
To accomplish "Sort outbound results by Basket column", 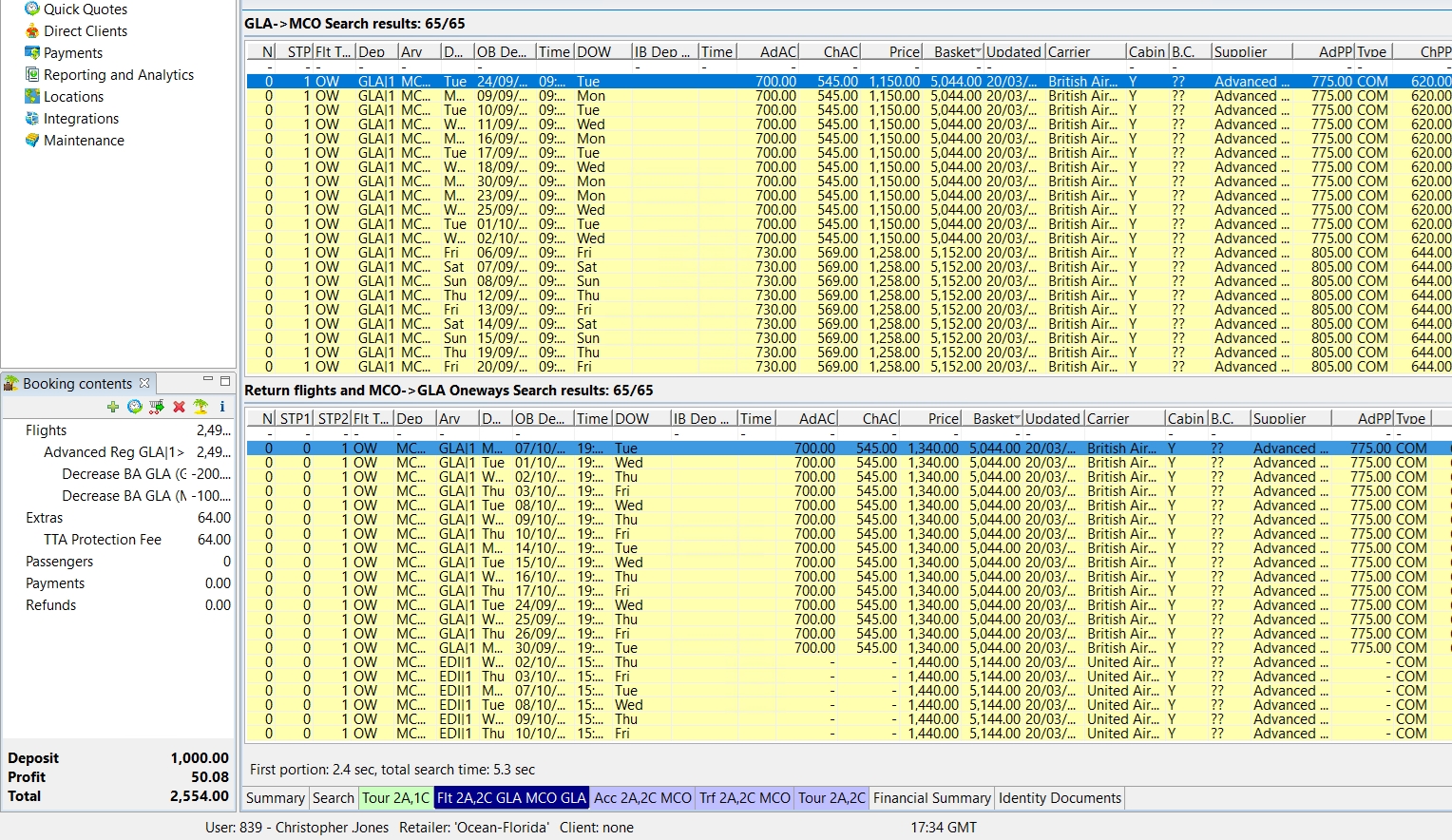I will tap(955, 52).
